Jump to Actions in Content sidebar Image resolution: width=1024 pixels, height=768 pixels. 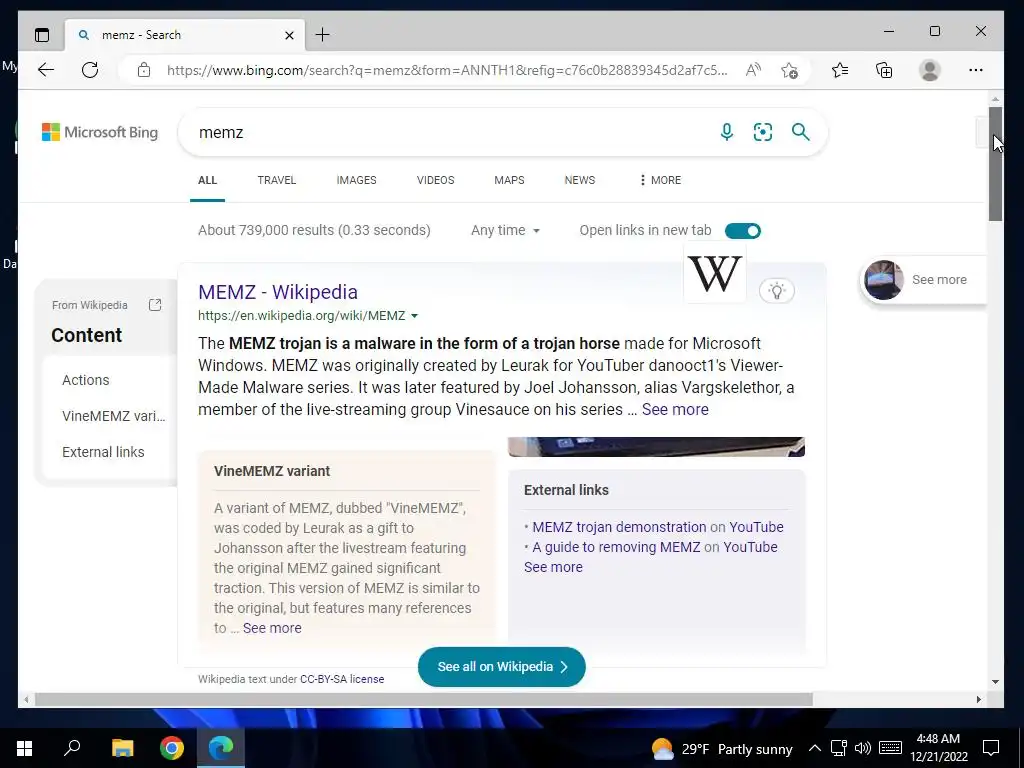[x=86, y=380]
